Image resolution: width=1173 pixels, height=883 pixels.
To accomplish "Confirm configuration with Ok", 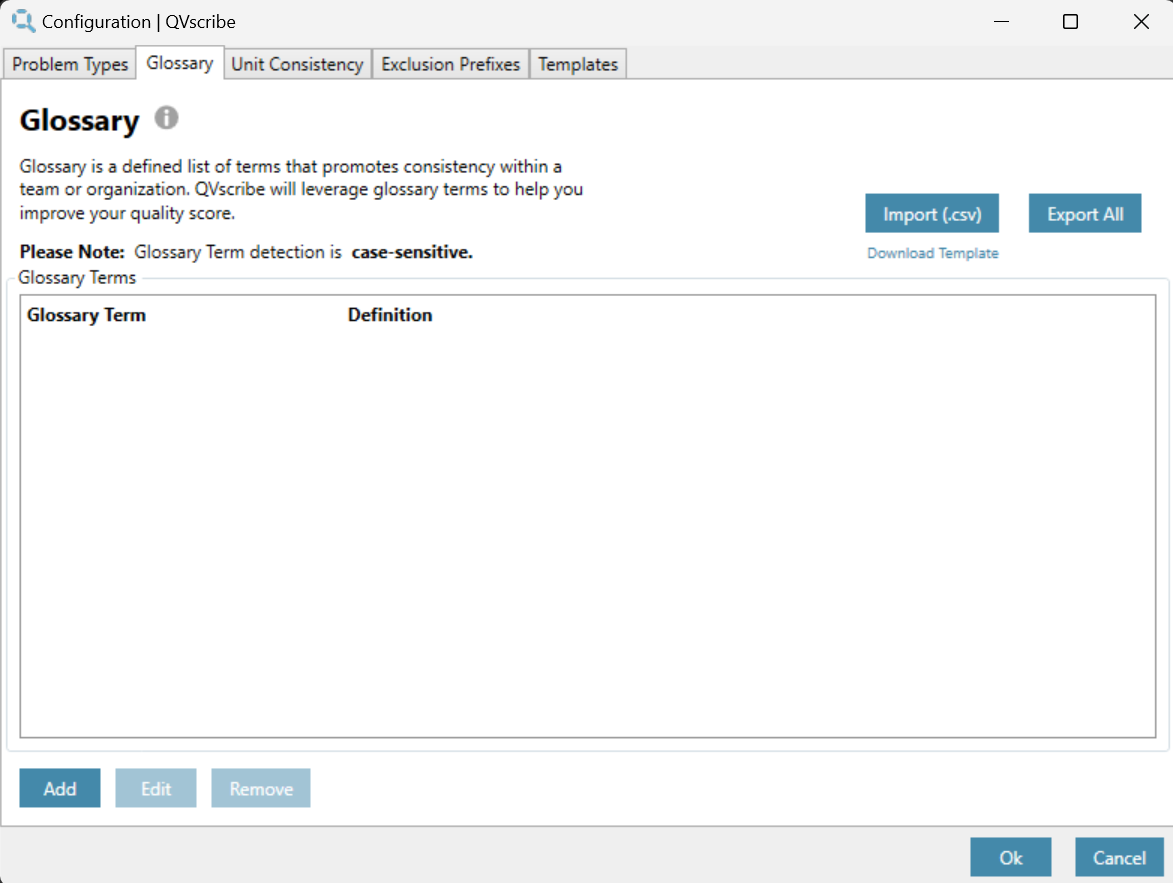I will 1011,858.
